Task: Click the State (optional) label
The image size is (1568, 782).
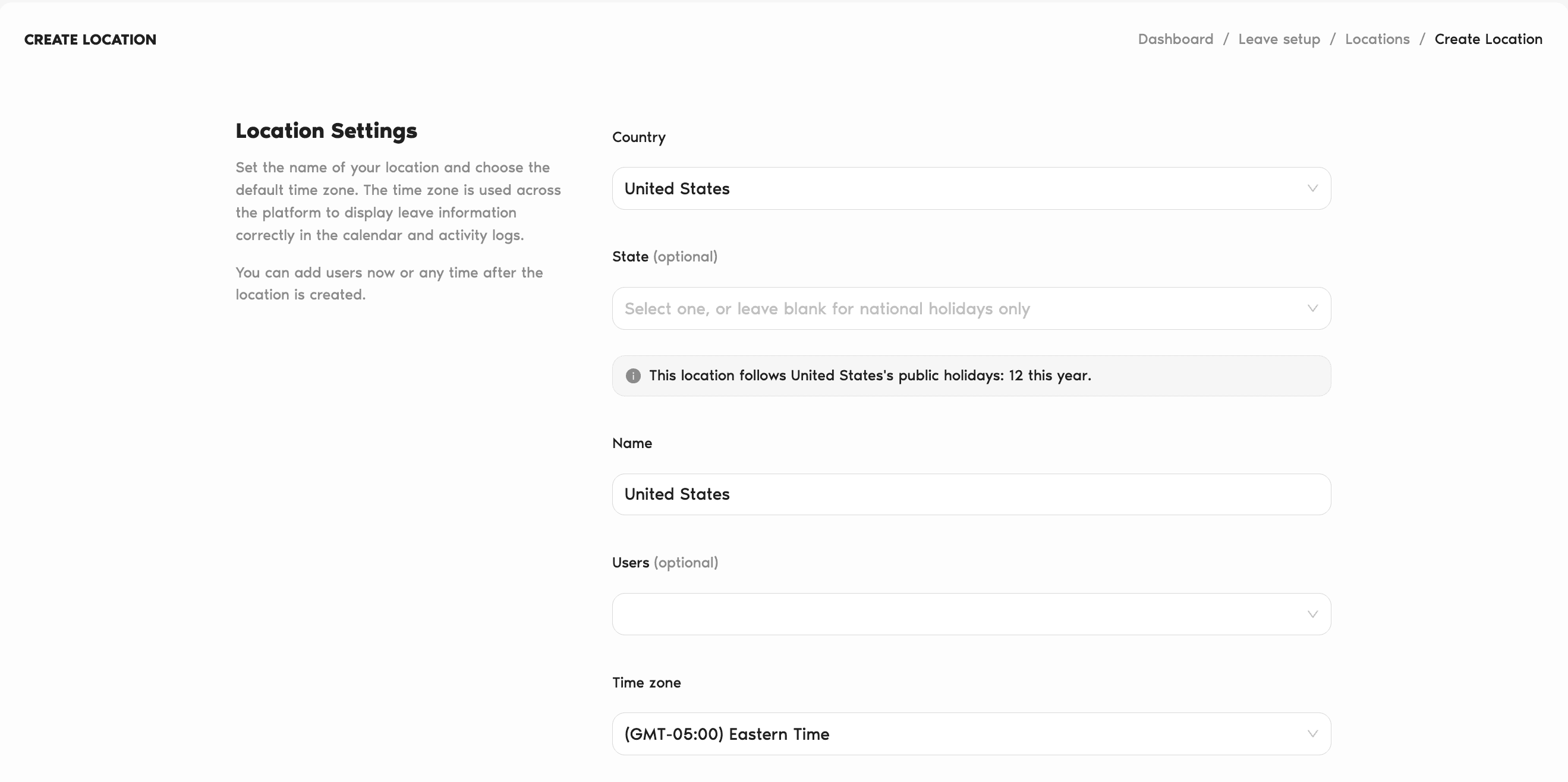Action: (x=665, y=257)
